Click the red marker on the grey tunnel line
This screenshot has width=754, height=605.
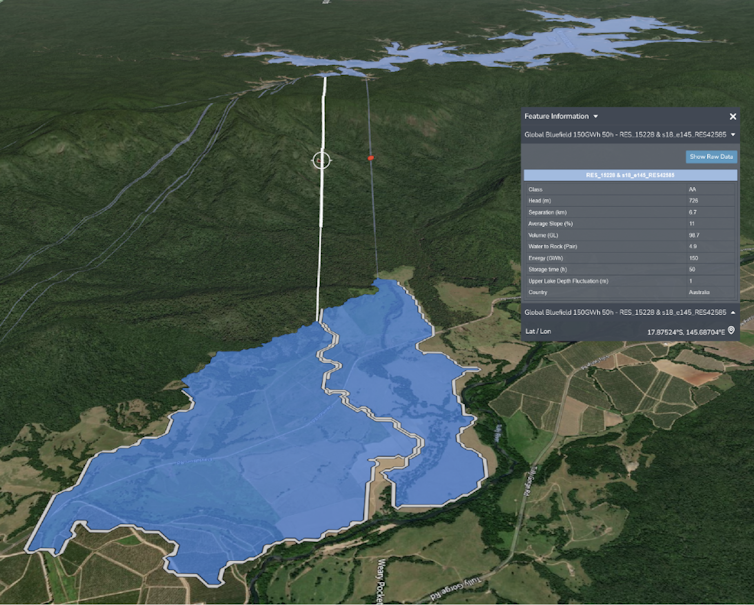click(371, 157)
